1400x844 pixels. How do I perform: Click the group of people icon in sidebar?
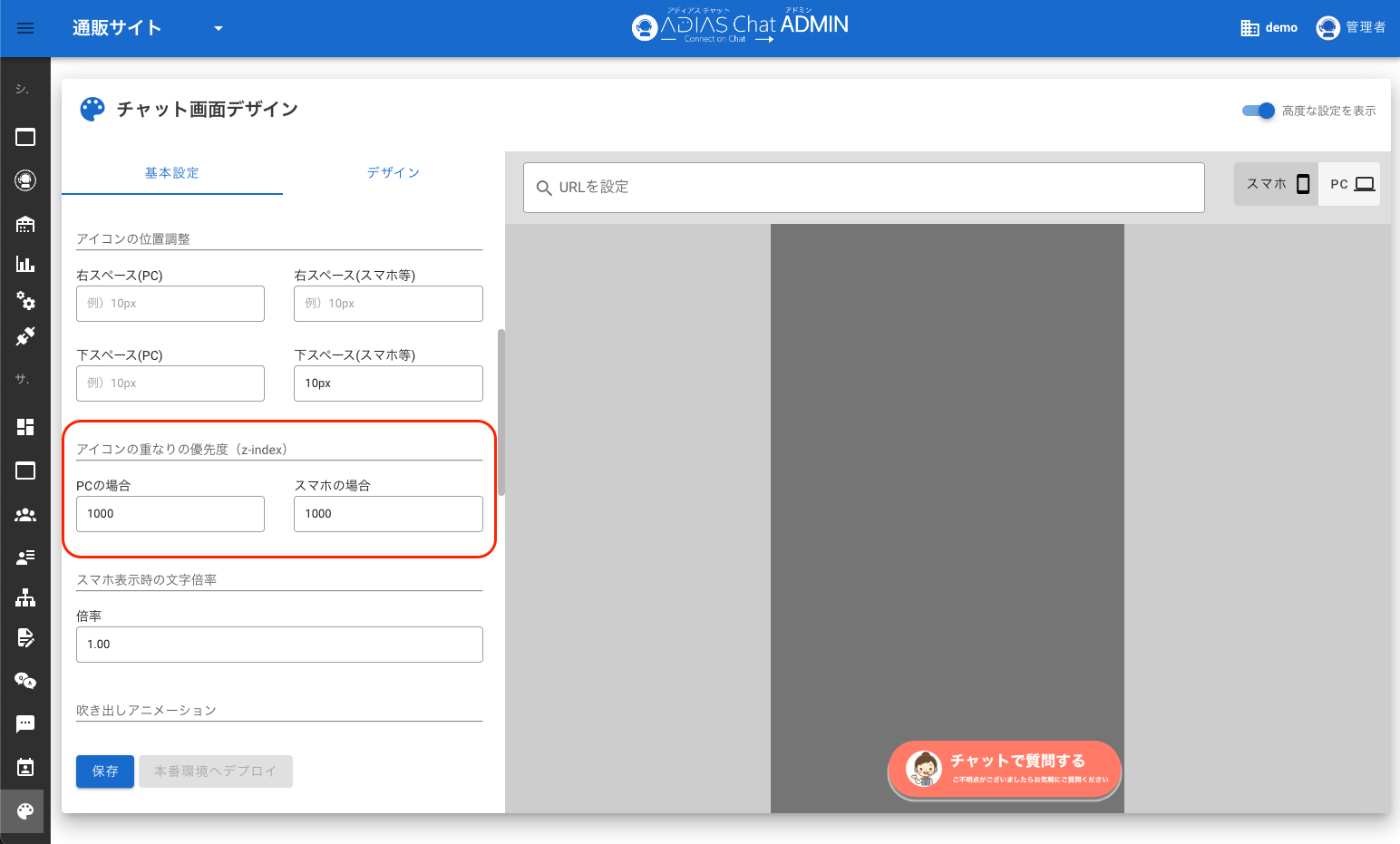coord(25,515)
